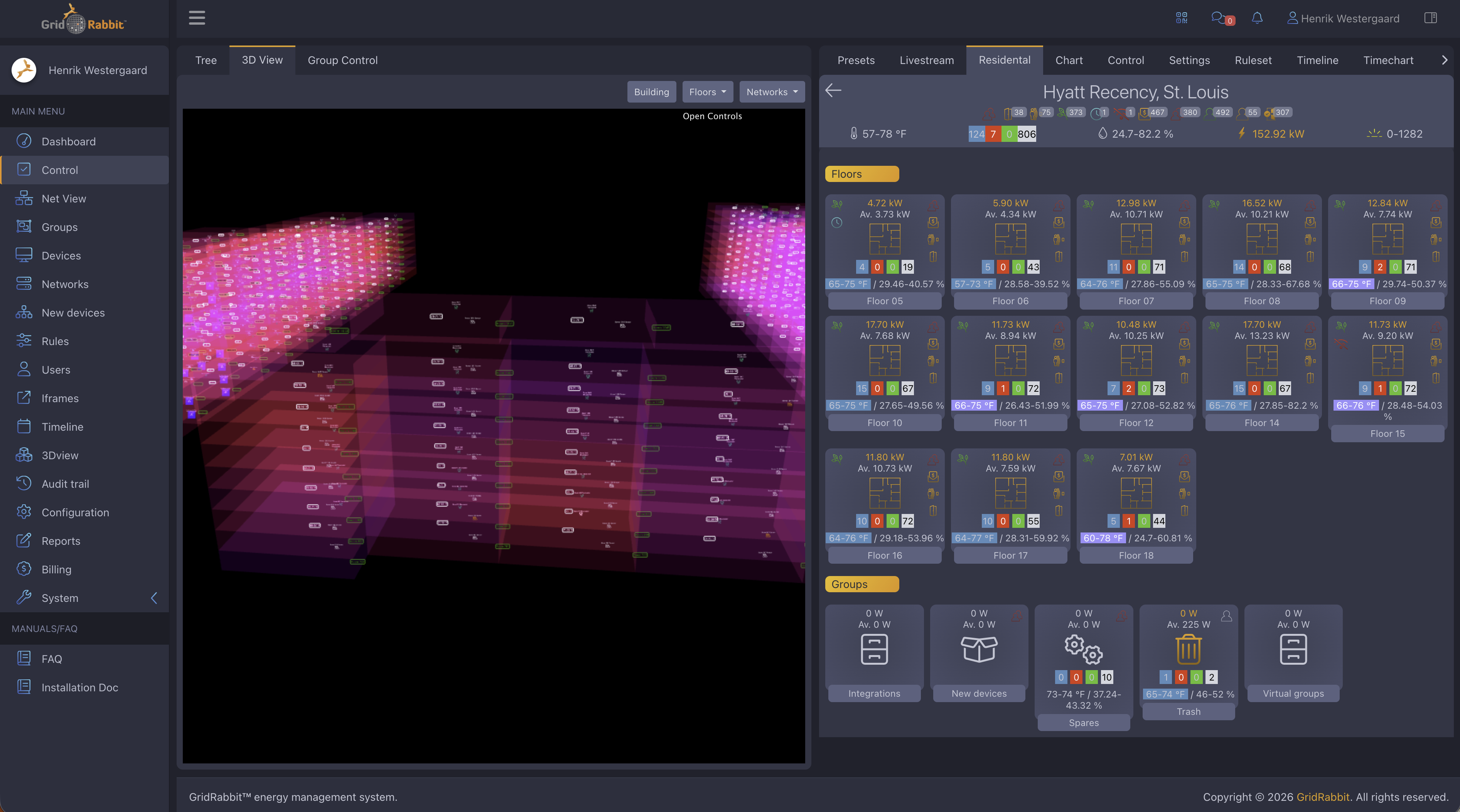1460x812 pixels.
Task: Click the 152.92 kW power value
Action: (1278, 134)
